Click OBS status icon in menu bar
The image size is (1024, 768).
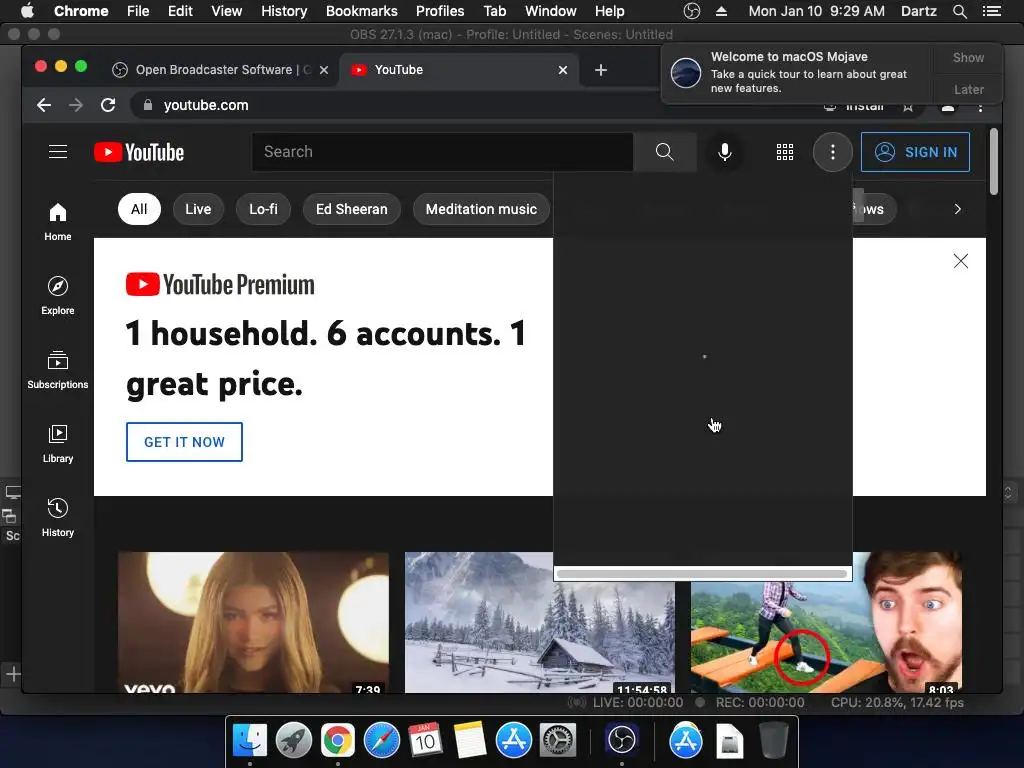pyautogui.click(x=692, y=11)
